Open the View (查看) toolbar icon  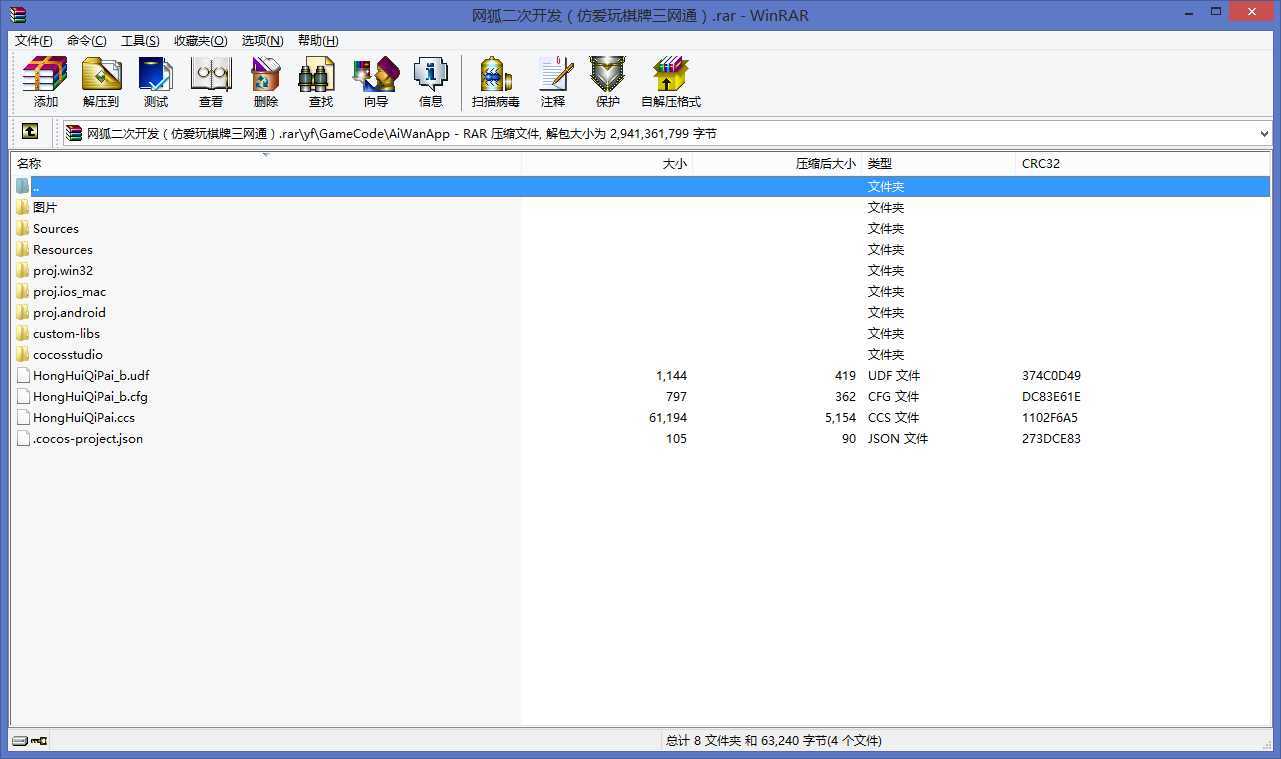(x=210, y=82)
